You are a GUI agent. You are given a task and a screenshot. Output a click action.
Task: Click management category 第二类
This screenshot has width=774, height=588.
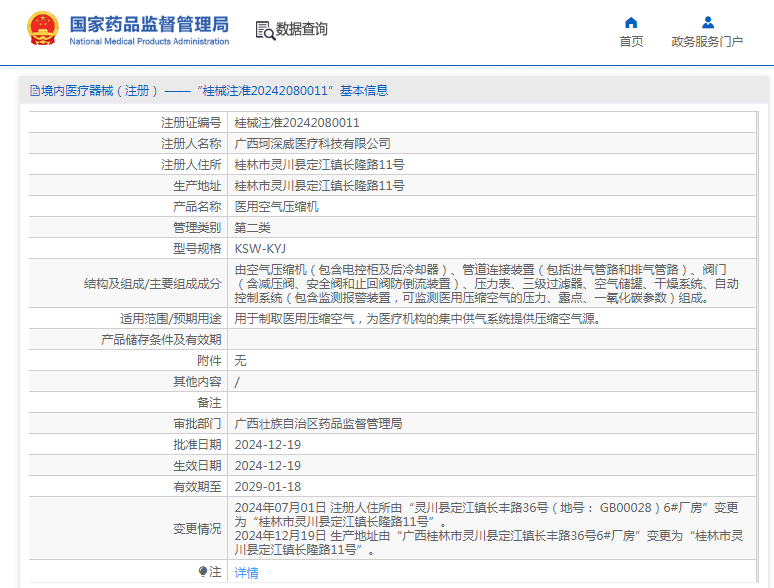pyautogui.click(x=252, y=228)
